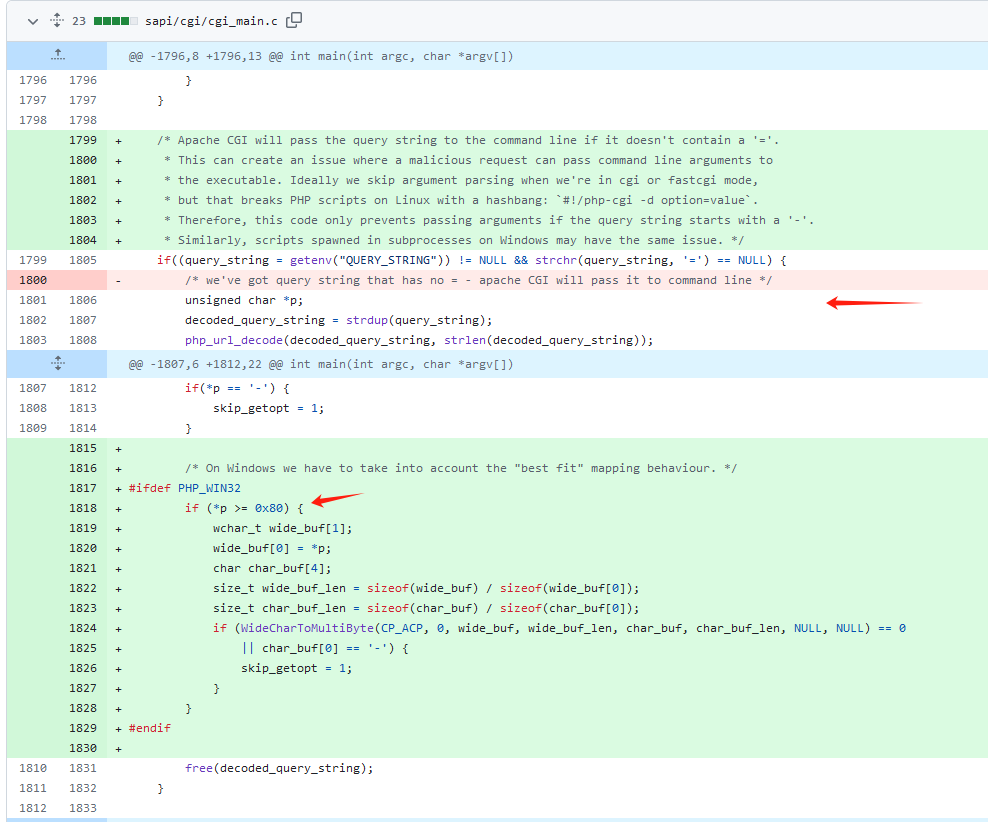Image resolution: width=988 pixels, height=822 pixels.
Task: Click new line number 1829 for #endif
Action: [x=83, y=728]
